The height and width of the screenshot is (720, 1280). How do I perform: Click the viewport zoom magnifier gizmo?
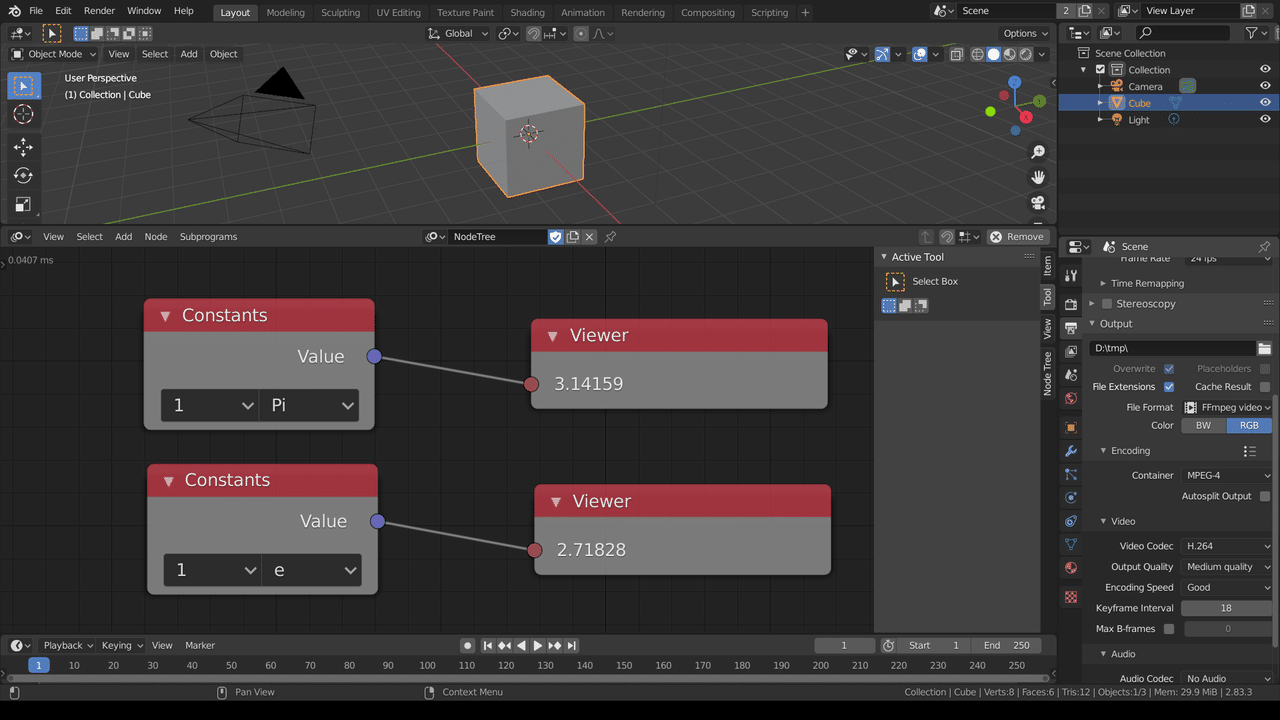1038,152
